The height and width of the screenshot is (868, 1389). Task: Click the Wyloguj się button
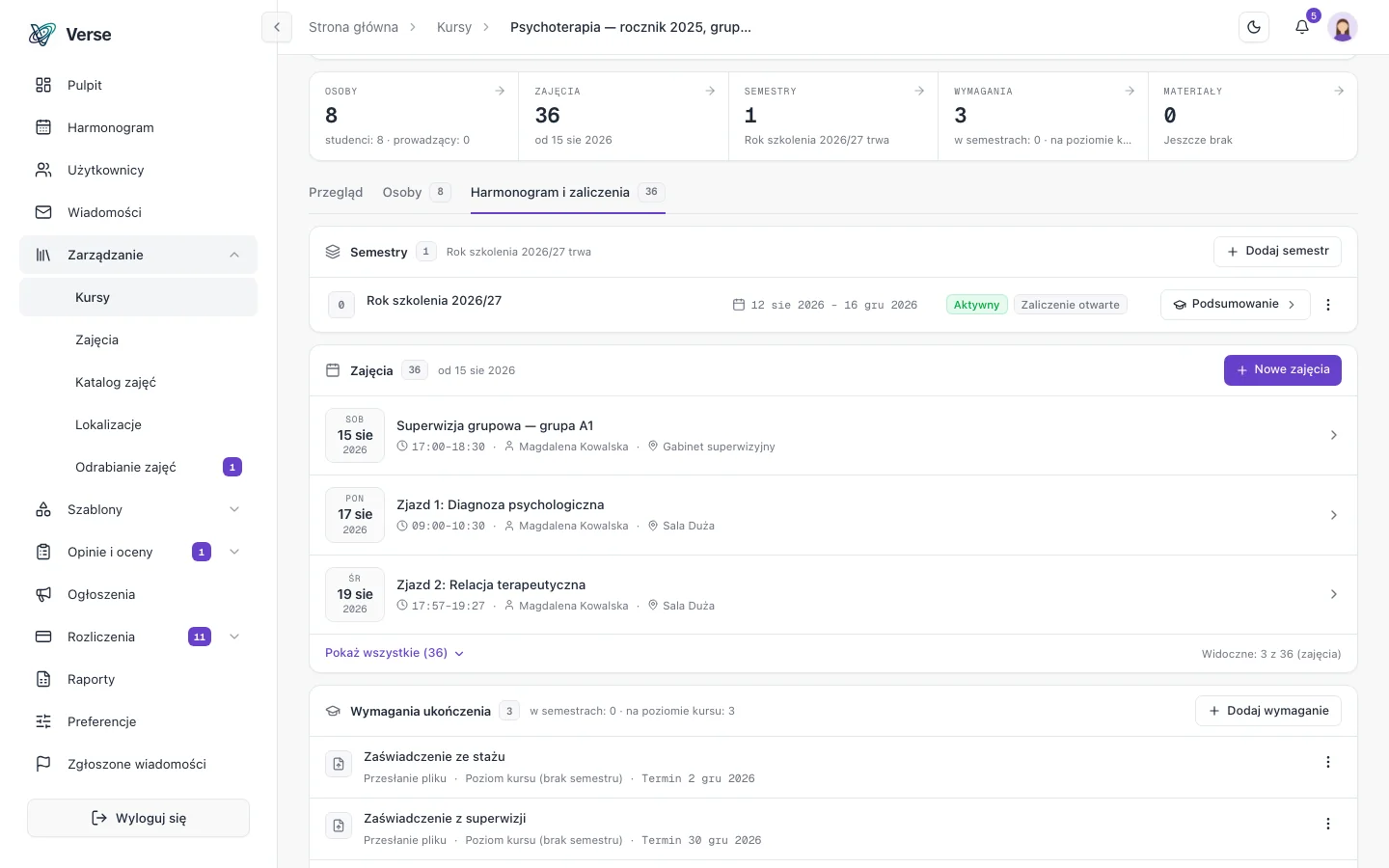pos(139,818)
